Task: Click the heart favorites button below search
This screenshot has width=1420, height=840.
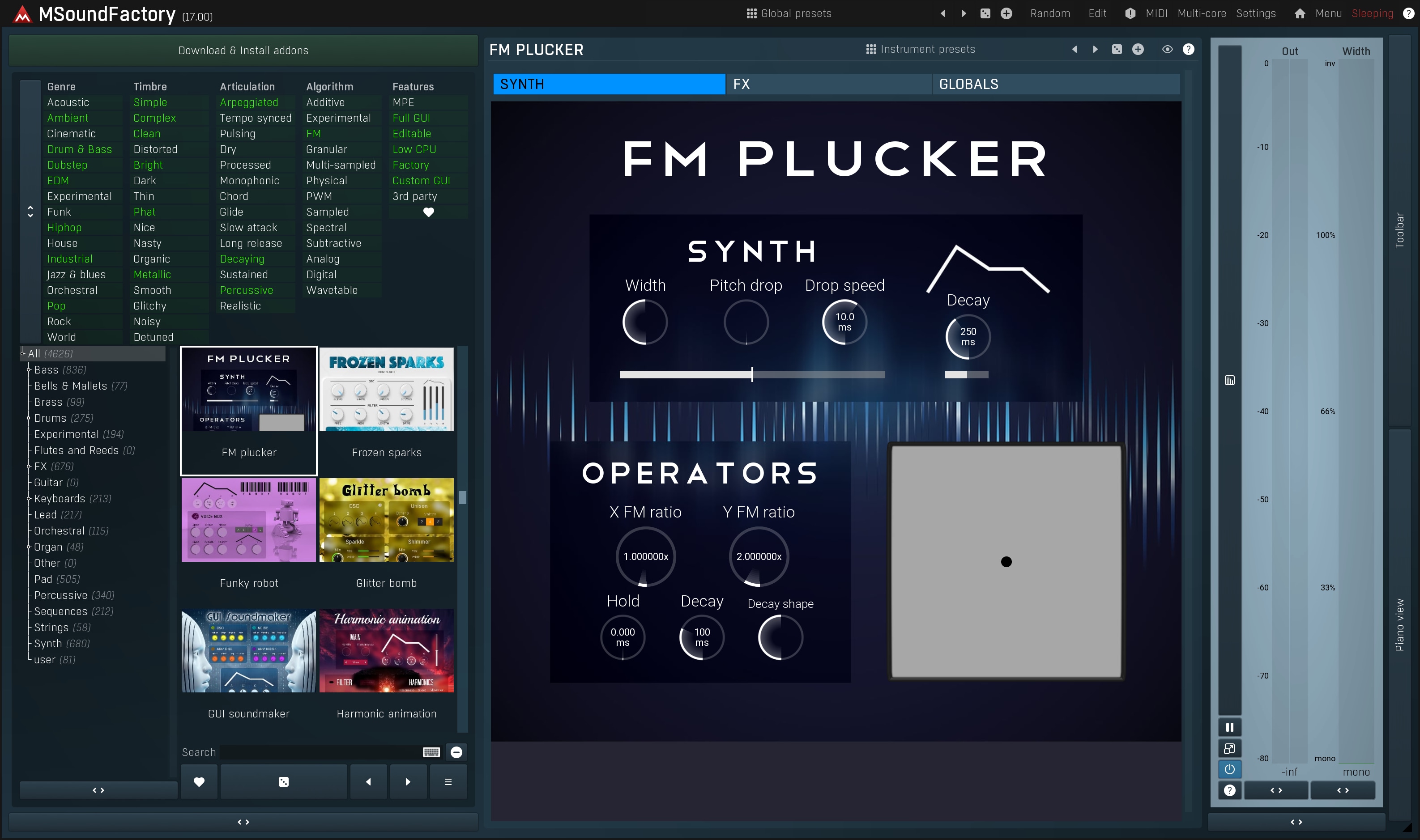Action: point(199,782)
